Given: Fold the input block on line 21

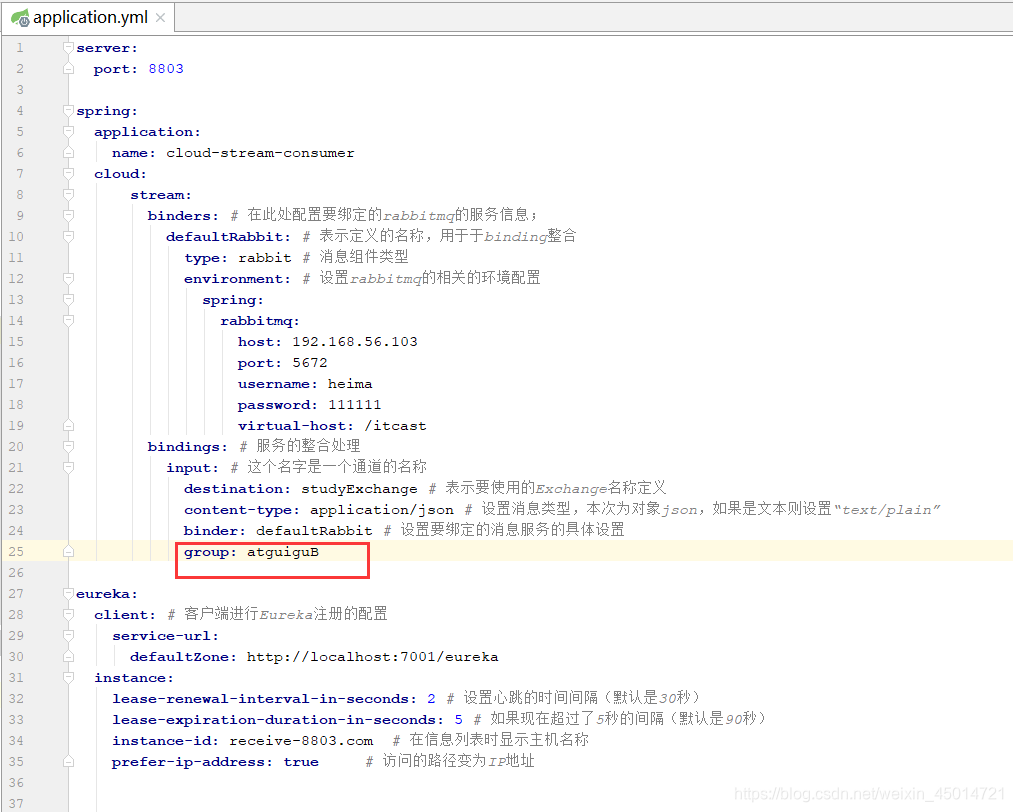Looking at the screenshot, I should pos(68,467).
